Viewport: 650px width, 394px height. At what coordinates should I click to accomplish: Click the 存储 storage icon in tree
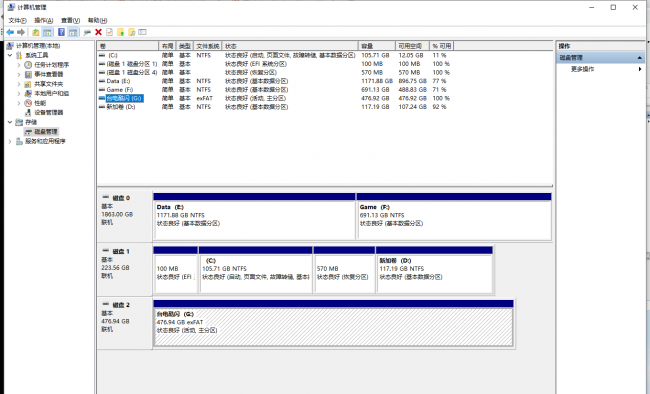click(x=19, y=122)
